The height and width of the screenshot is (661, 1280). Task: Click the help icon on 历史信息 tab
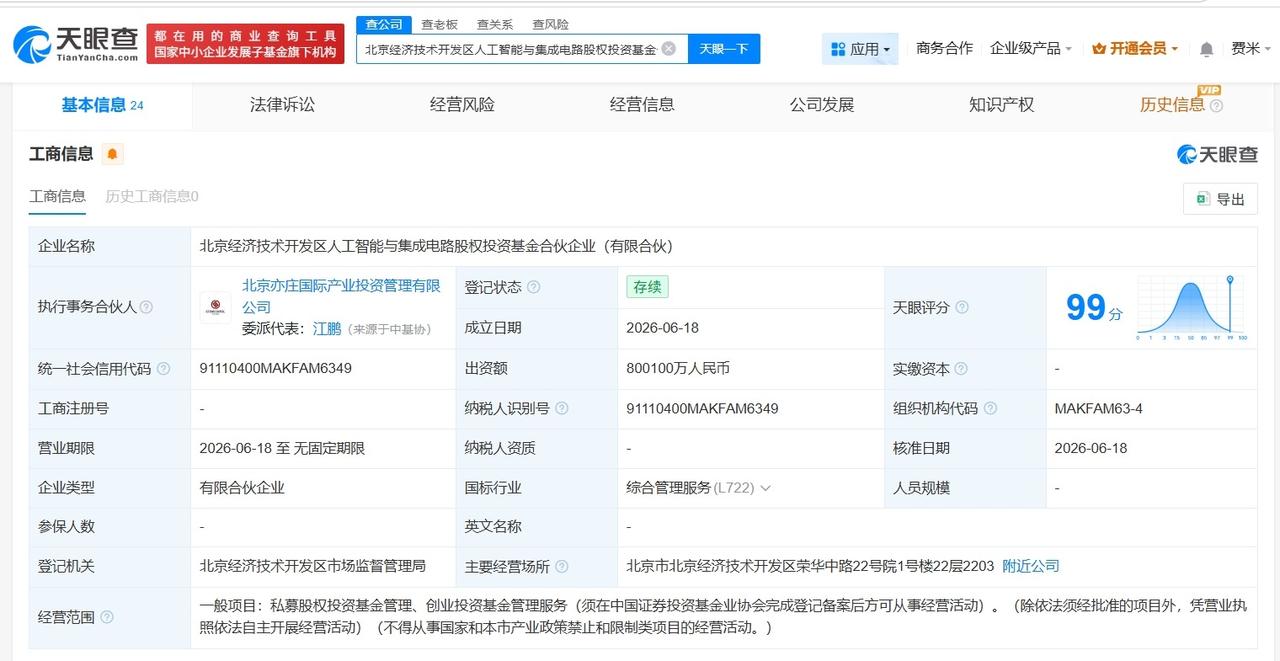[1216, 105]
